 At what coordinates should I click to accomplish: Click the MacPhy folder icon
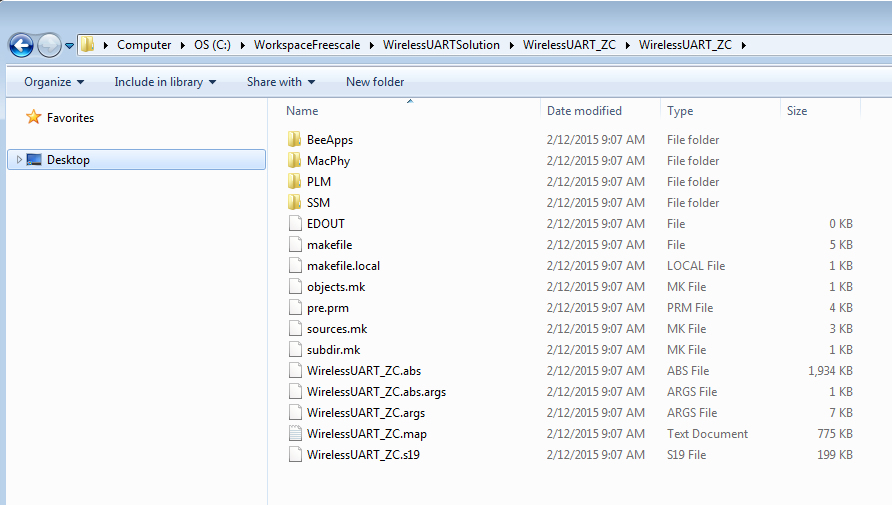[295, 160]
